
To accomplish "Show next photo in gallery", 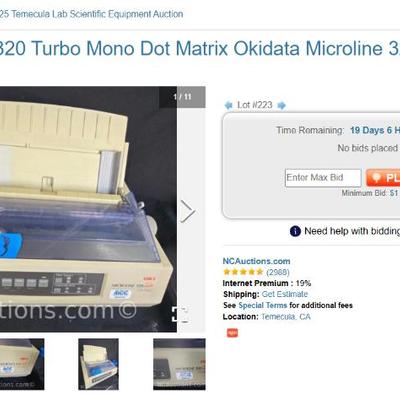I will 188,211.
